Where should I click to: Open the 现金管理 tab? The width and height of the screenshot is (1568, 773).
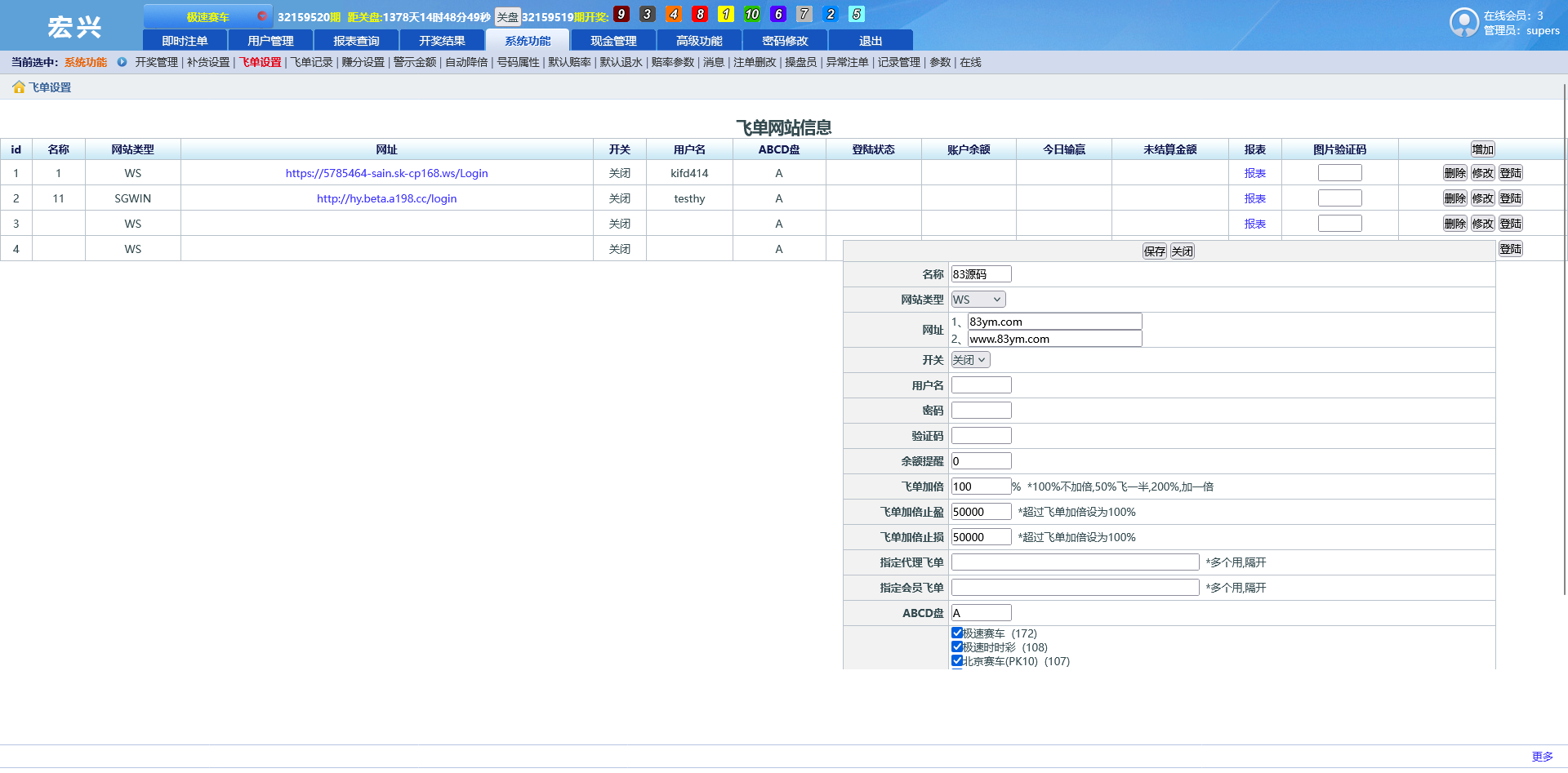coord(613,41)
